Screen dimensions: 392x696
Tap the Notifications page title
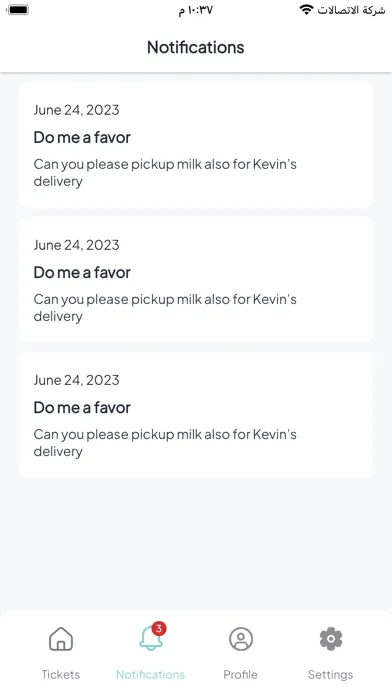tap(196, 47)
